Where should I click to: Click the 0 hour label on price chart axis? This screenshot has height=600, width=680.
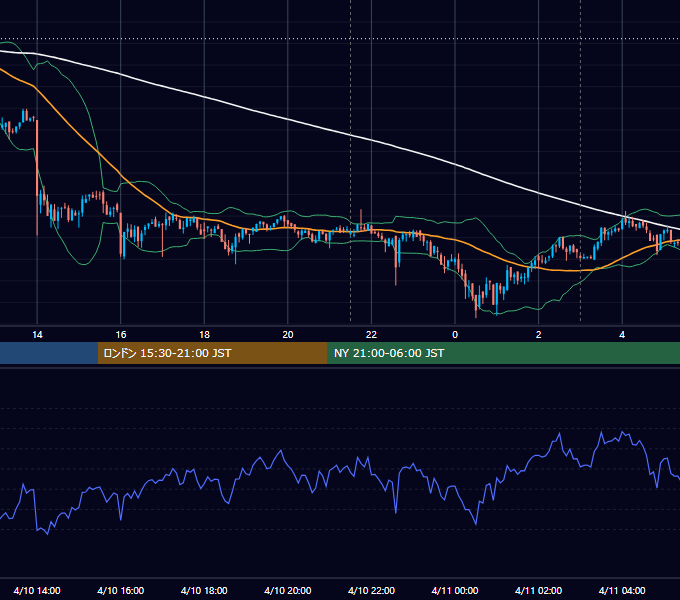(x=455, y=335)
